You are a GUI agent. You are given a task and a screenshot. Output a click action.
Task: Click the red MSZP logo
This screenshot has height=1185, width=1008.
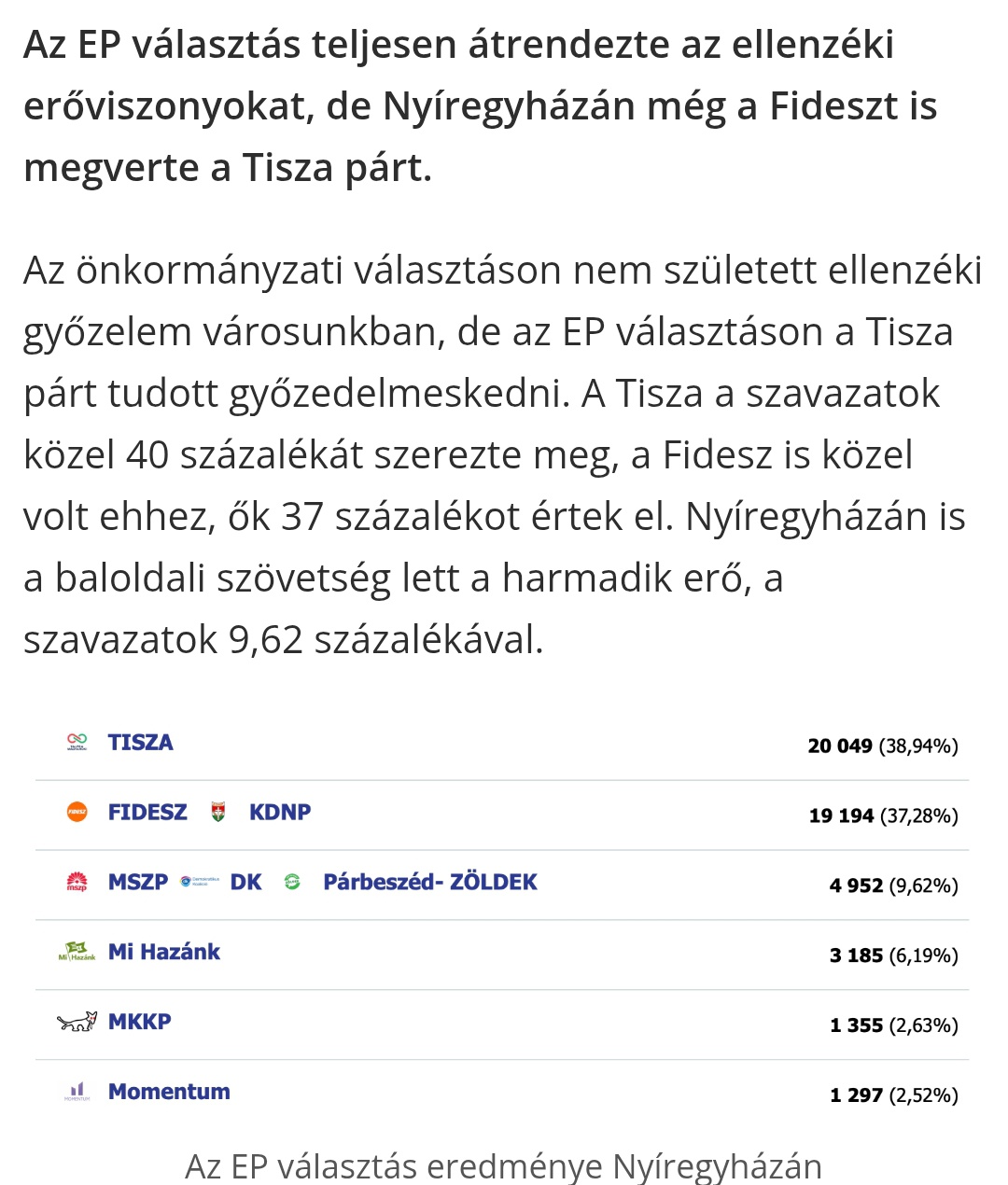tap(77, 883)
